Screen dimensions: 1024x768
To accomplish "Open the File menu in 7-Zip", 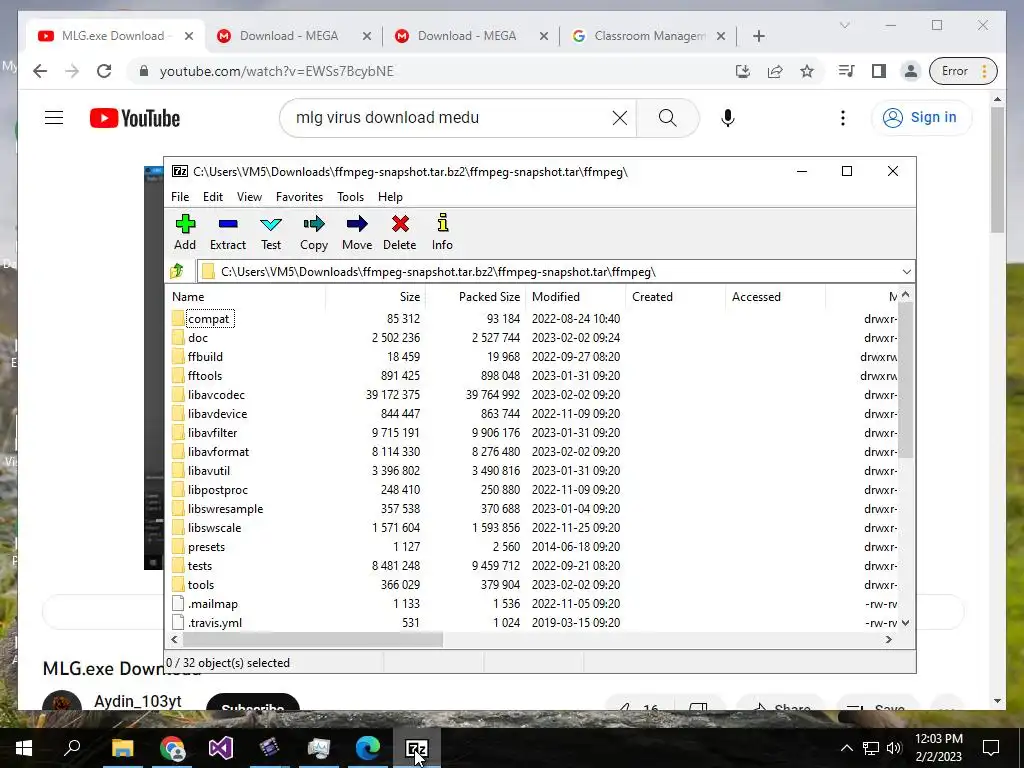I will click(x=180, y=197).
